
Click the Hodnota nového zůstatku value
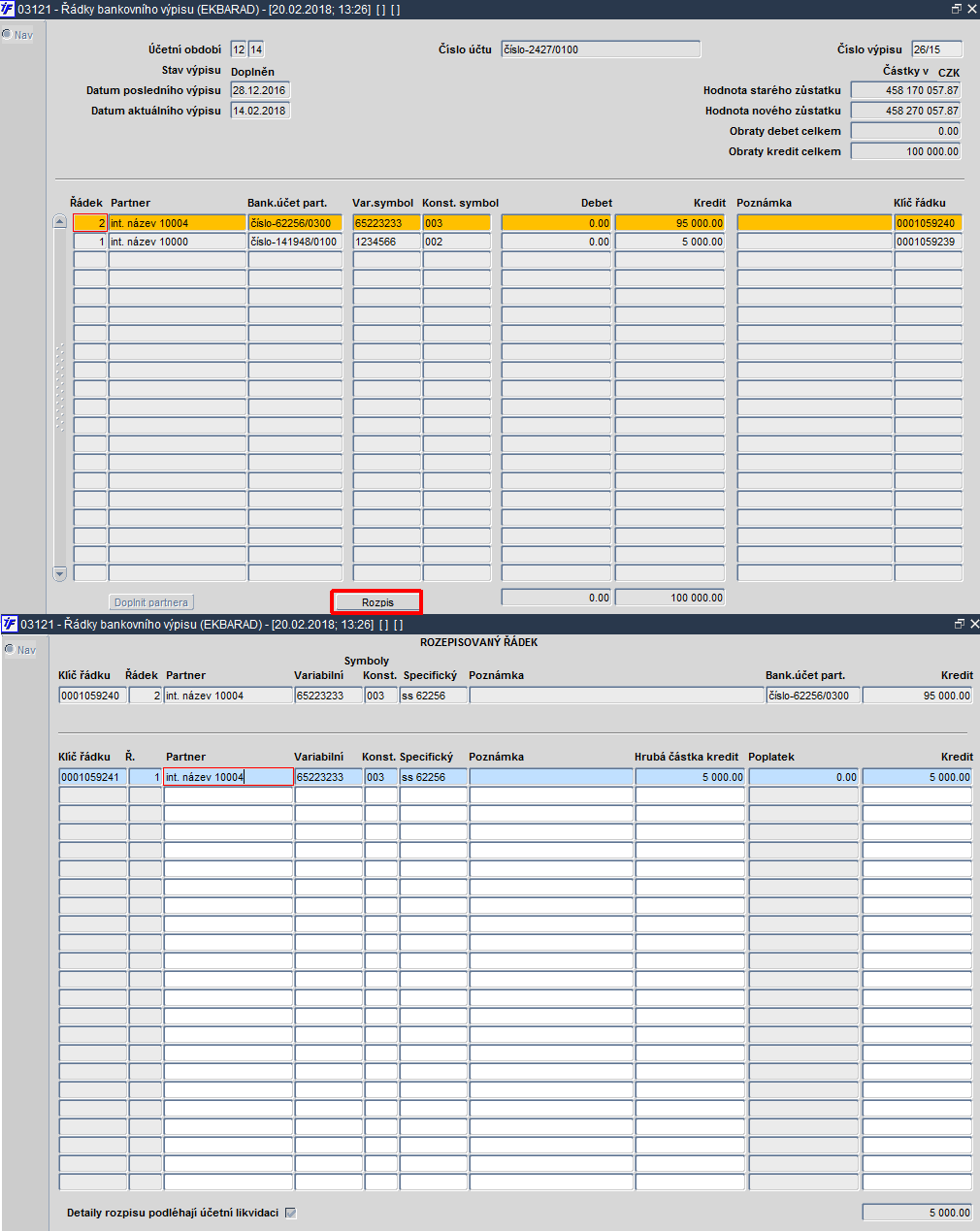coord(906,111)
